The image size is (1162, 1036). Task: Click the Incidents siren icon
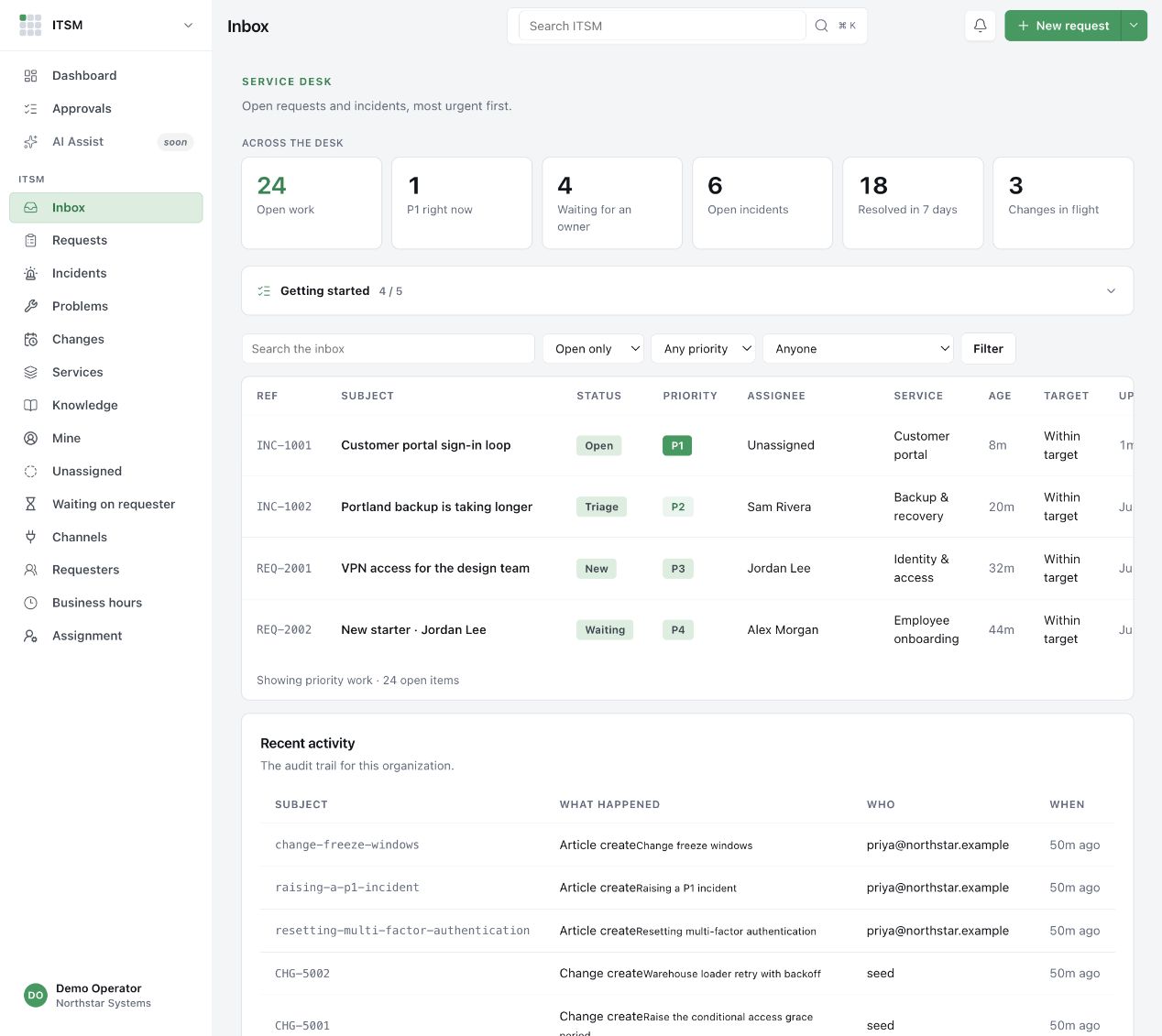(30, 274)
